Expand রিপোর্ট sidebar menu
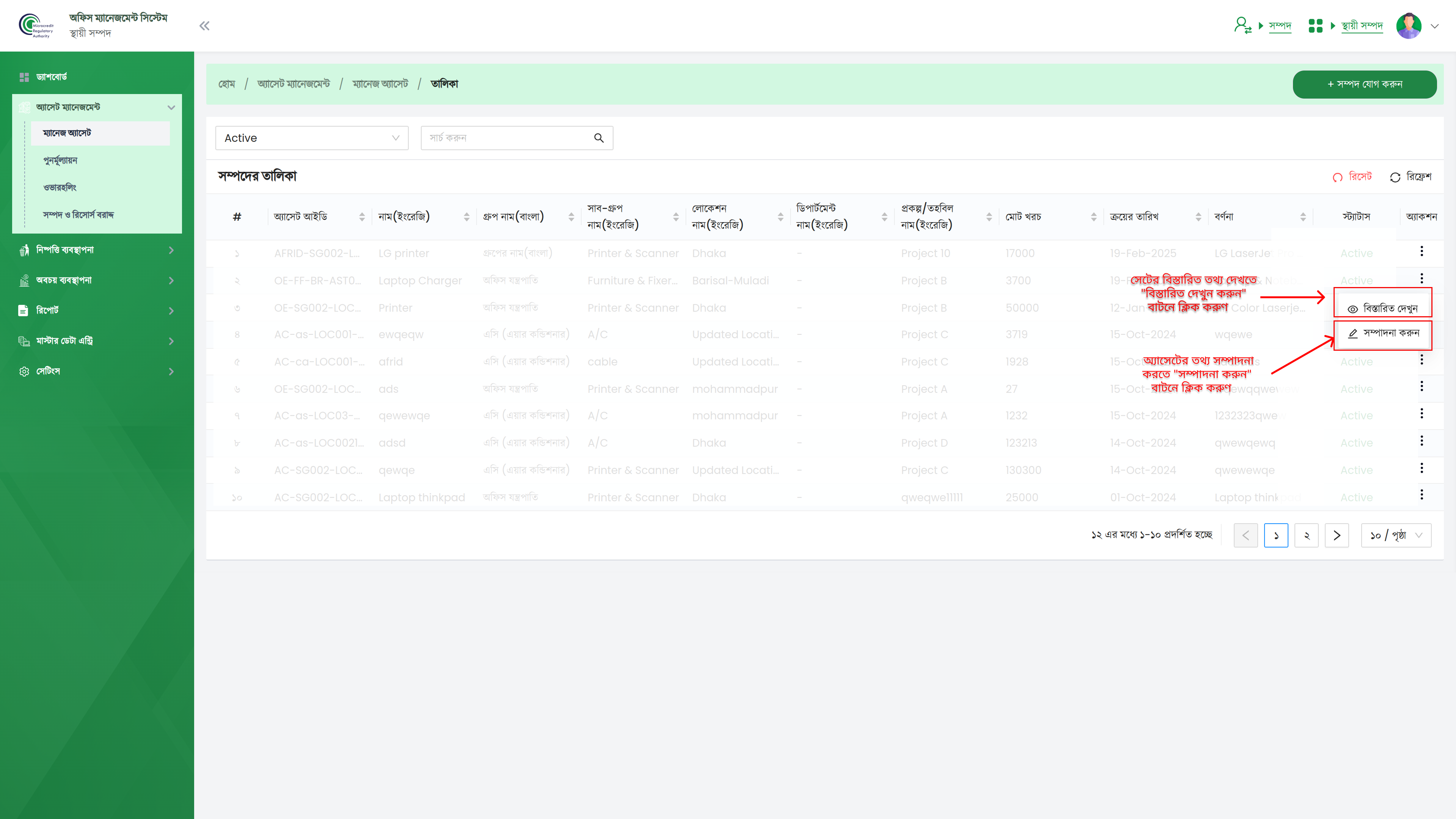Screen dimensions: 1456x819 (97, 310)
